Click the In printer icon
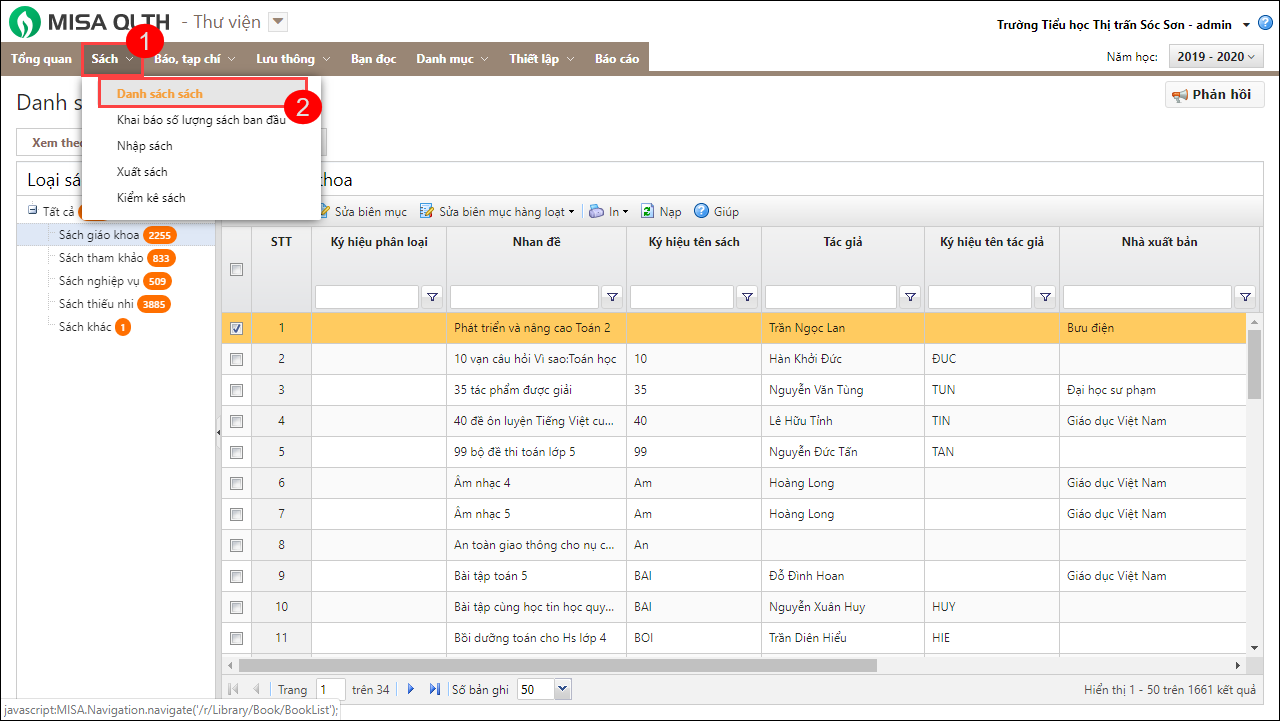 [597, 211]
